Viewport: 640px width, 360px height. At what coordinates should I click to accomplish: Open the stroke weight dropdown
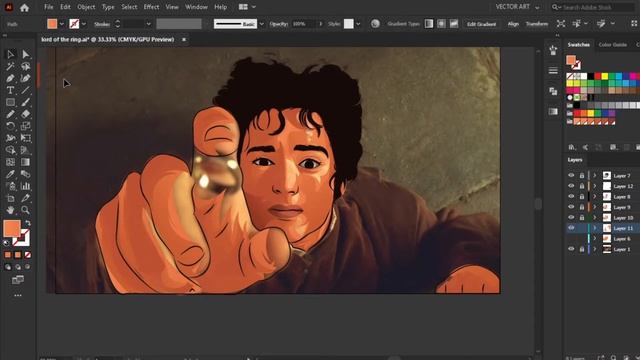pyautogui.click(x=149, y=24)
